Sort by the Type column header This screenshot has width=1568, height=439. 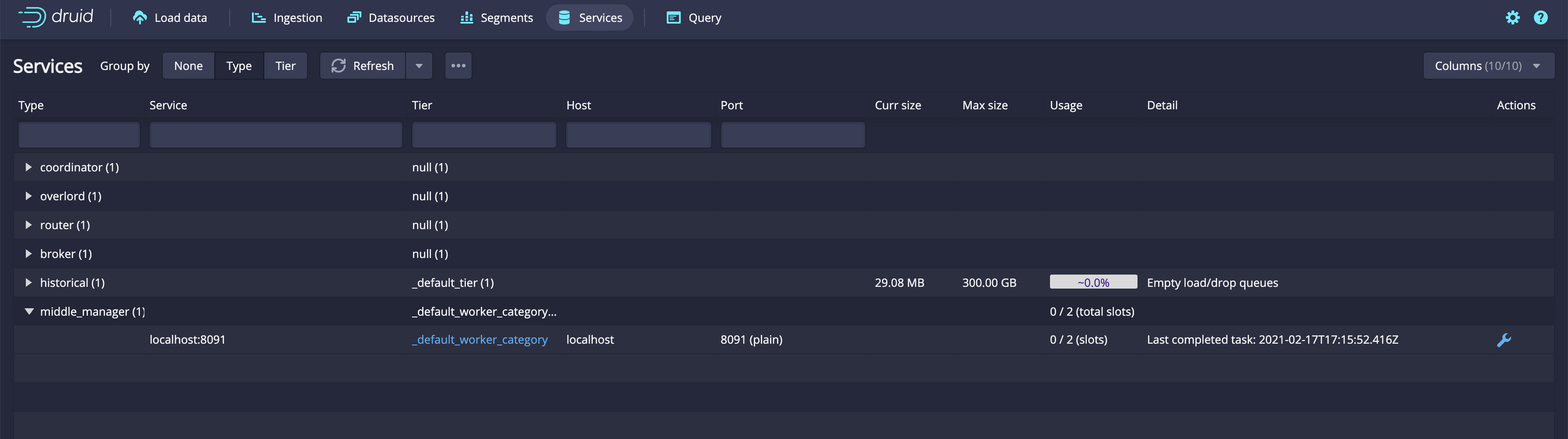pyautogui.click(x=31, y=105)
